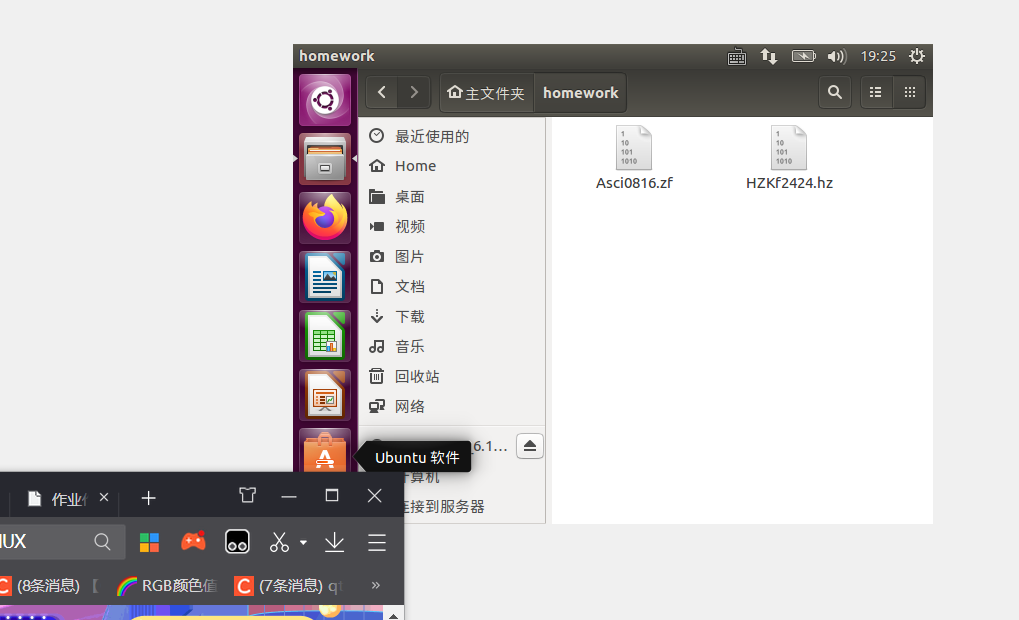
Task: Select homework path bar segment
Action: 580,93
